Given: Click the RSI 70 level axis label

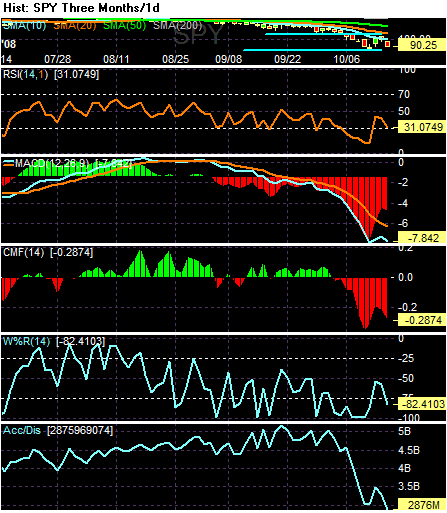Looking at the screenshot, I should coord(404,94).
